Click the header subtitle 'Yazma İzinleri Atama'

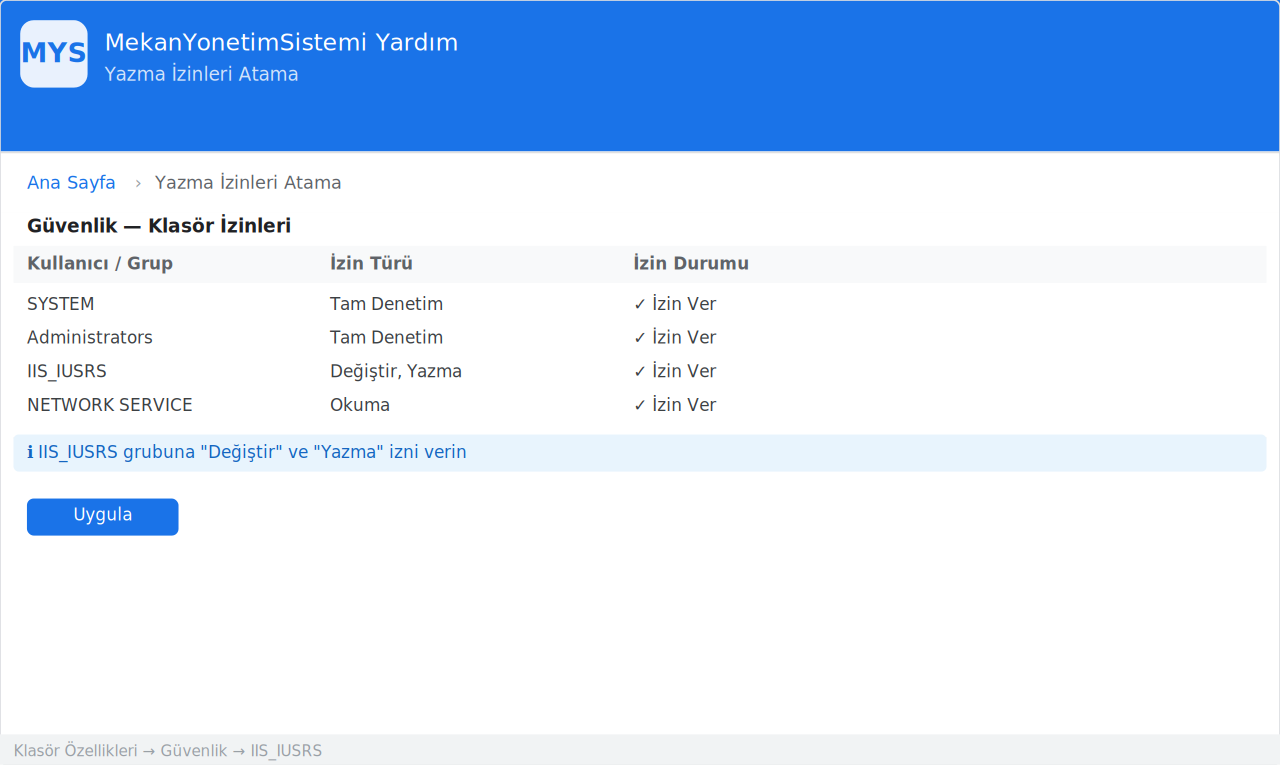(201, 75)
